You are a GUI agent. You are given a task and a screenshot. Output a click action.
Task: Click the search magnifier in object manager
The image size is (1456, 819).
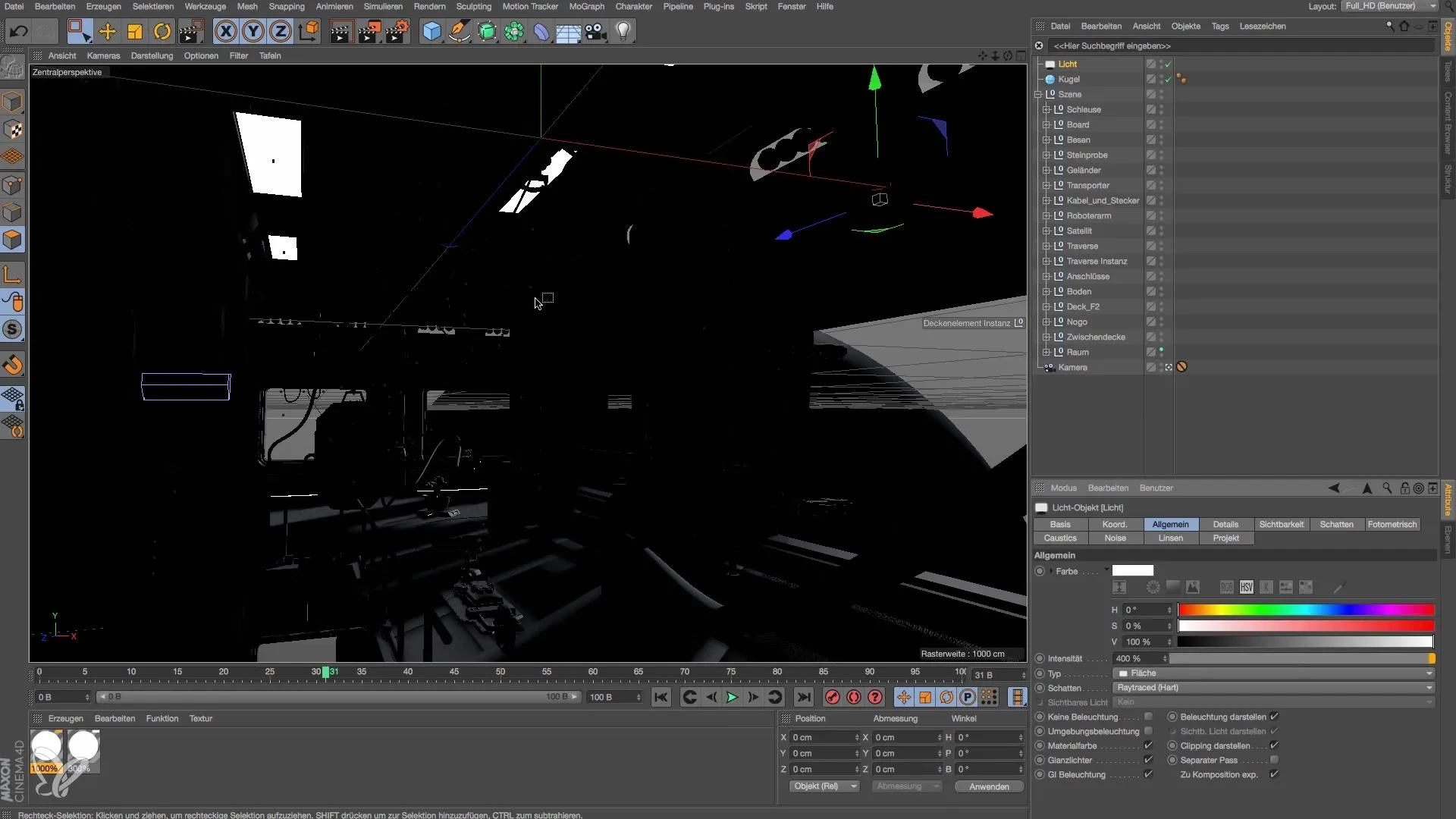(x=1390, y=26)
